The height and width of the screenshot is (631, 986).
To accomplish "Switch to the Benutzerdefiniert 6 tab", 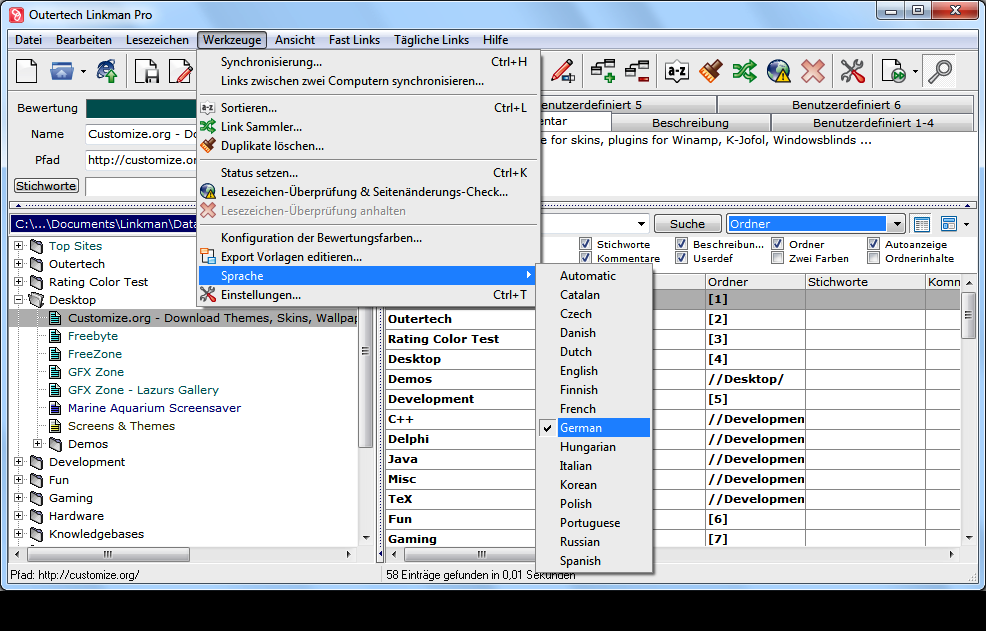I will [x=846, y=105].
